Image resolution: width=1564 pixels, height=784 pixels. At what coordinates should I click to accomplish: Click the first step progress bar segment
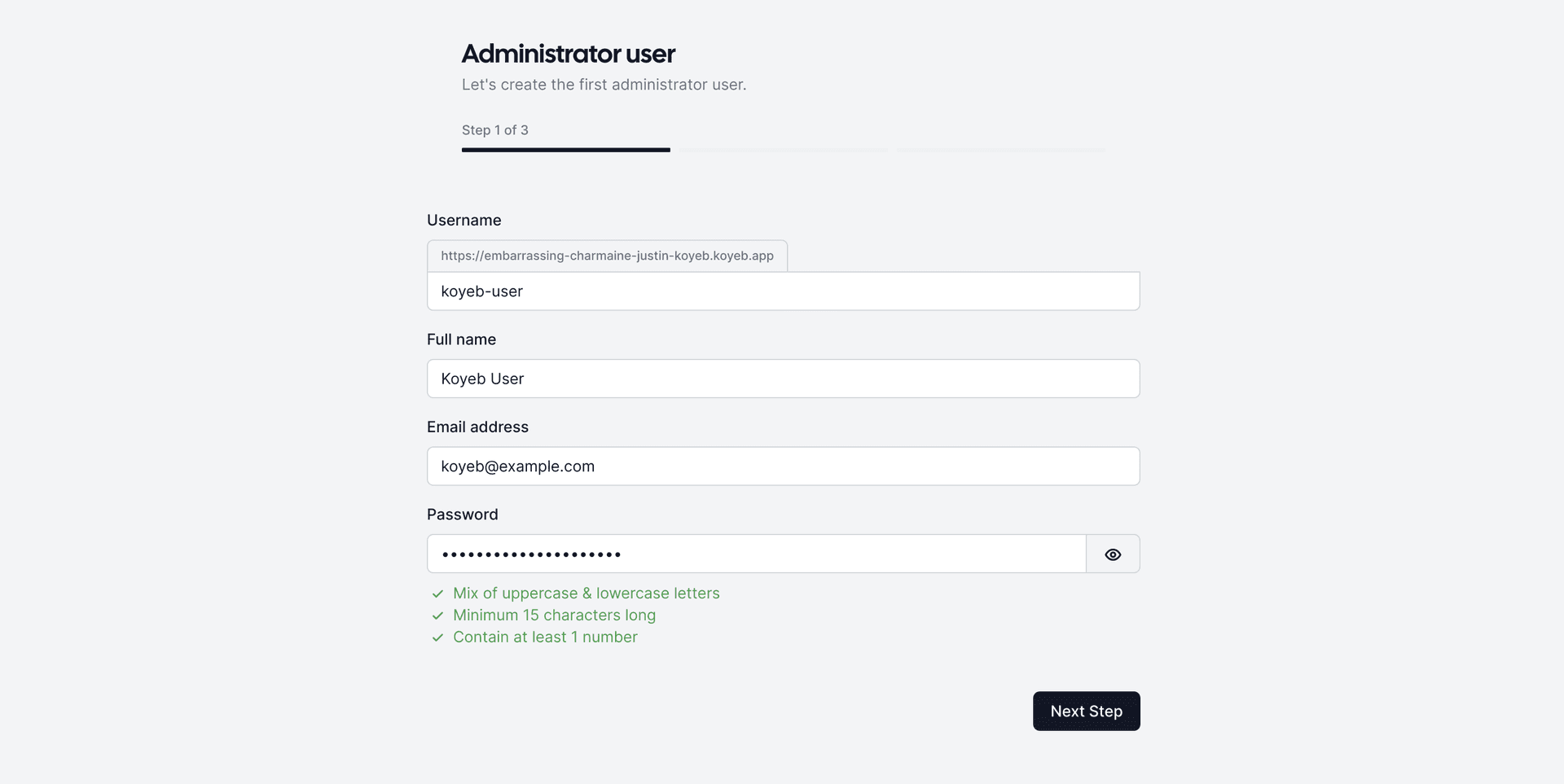(565, 150)
